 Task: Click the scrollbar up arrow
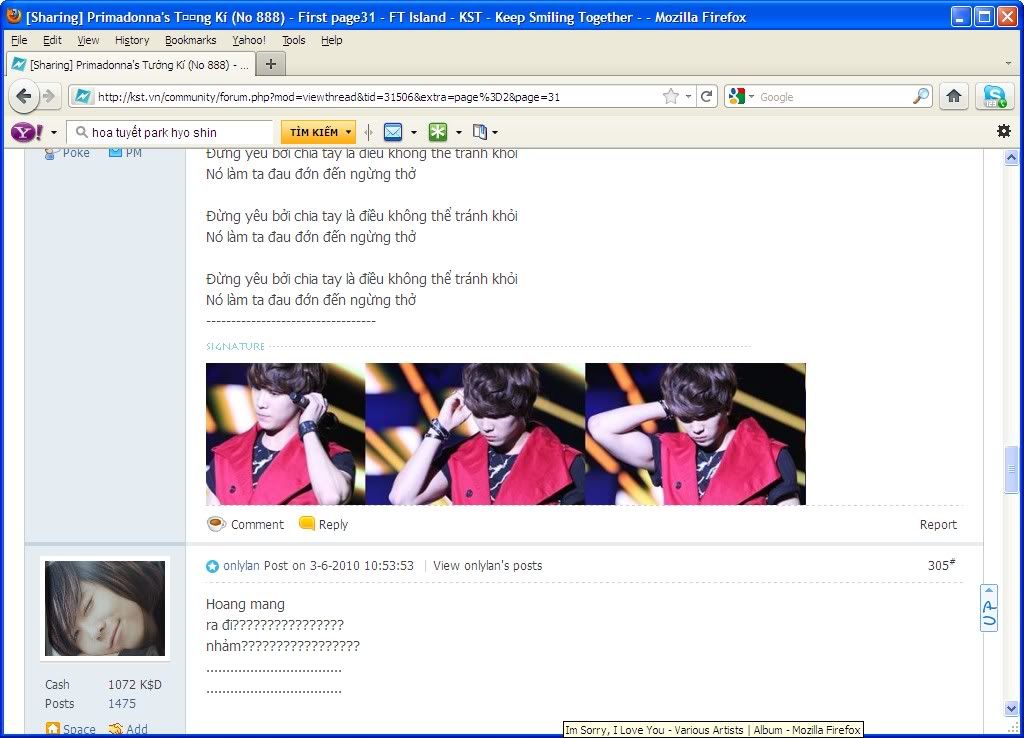[x=1011, y=157]
